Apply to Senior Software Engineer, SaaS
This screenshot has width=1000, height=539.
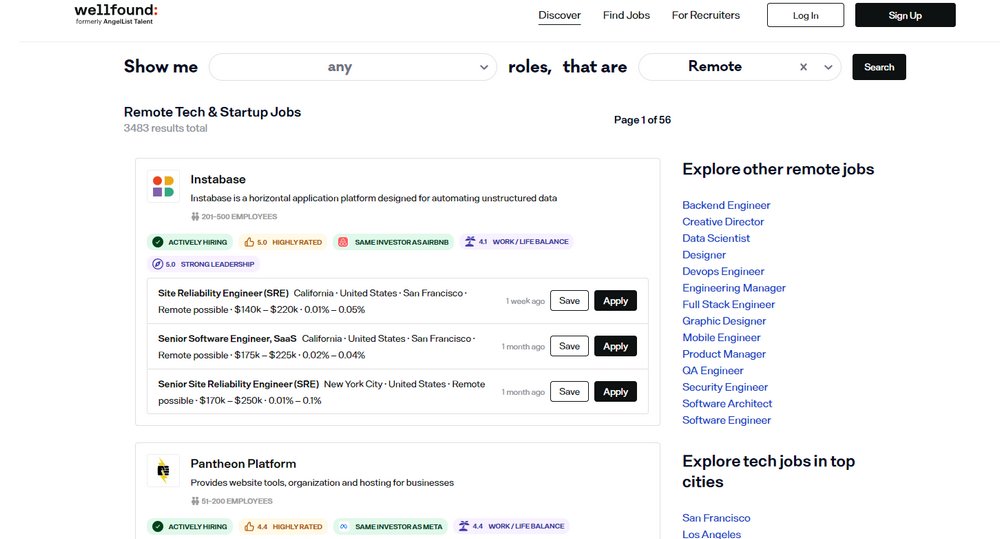[x=615, y=346]
